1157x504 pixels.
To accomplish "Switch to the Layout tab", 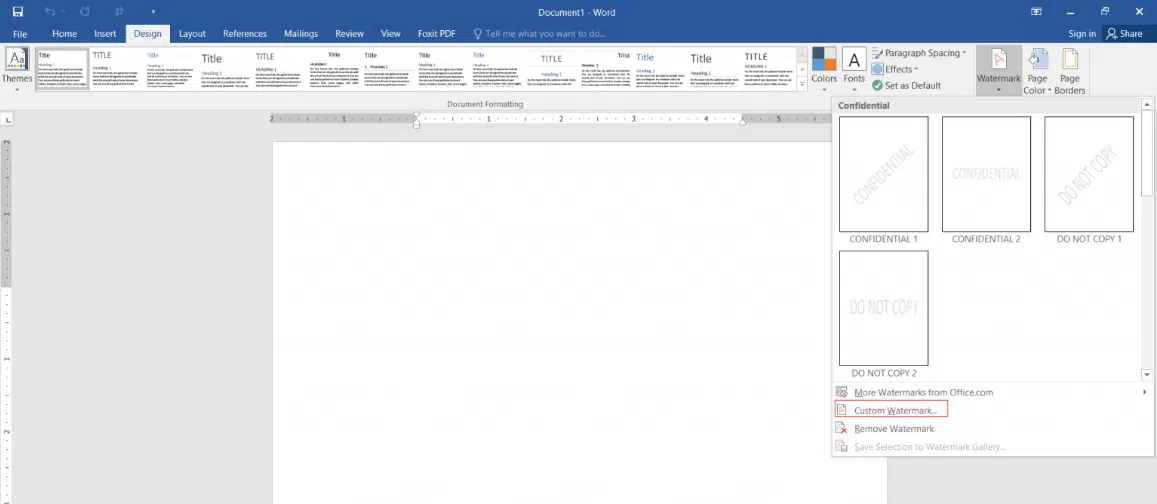I will [x=192, y=34].
